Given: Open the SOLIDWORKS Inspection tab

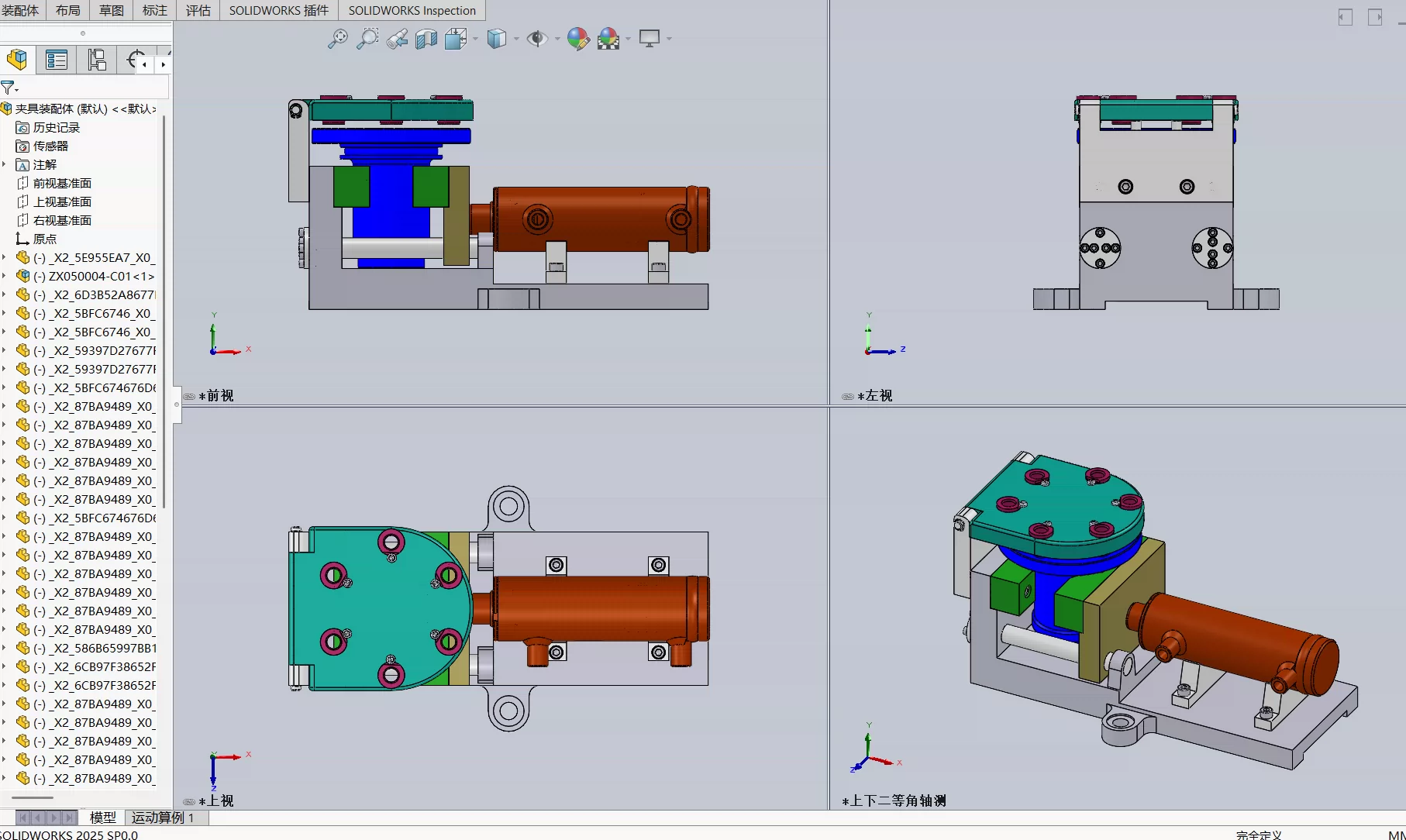Looking at the screenshot, I should (x=412, y=10).
